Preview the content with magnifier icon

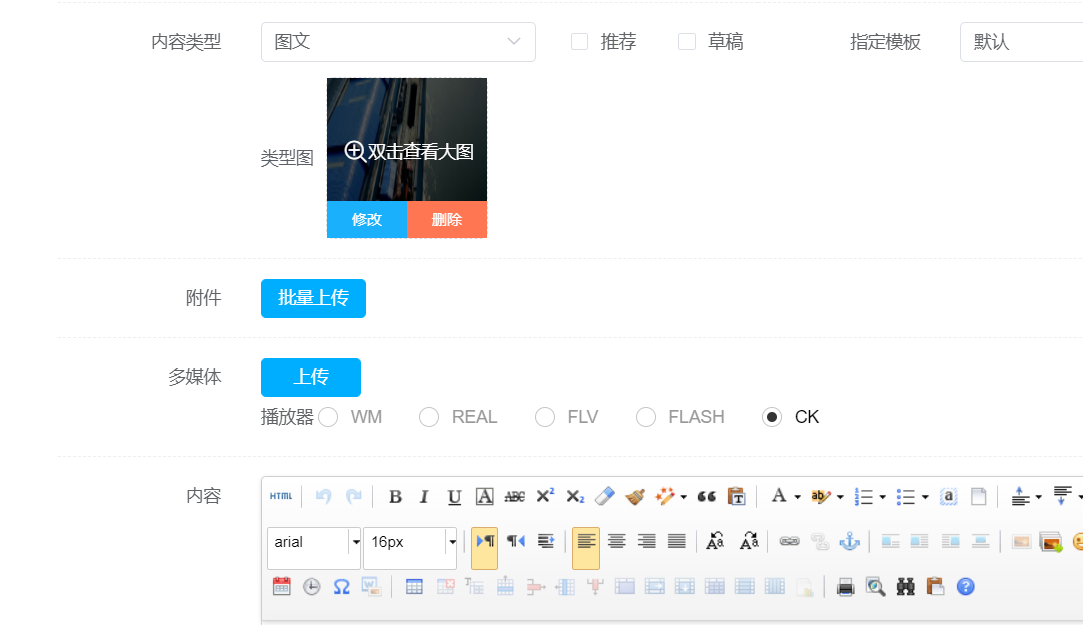tap(875, 587)
